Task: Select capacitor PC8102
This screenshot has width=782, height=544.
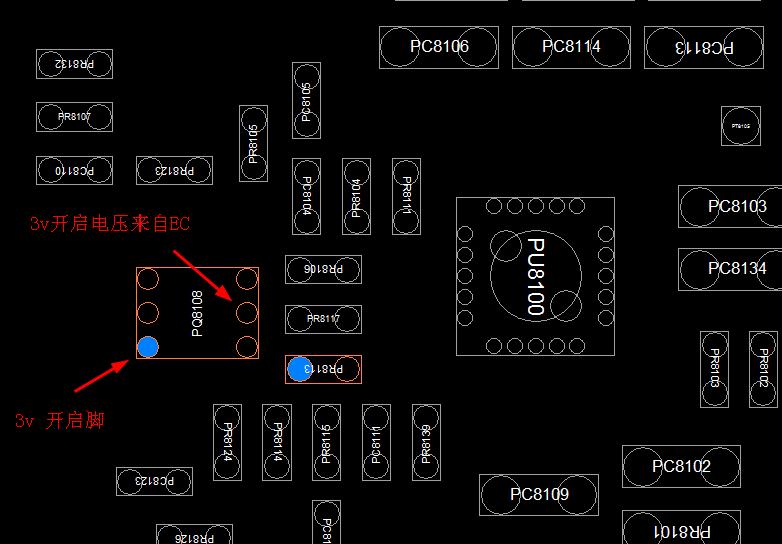Action: 681,467
